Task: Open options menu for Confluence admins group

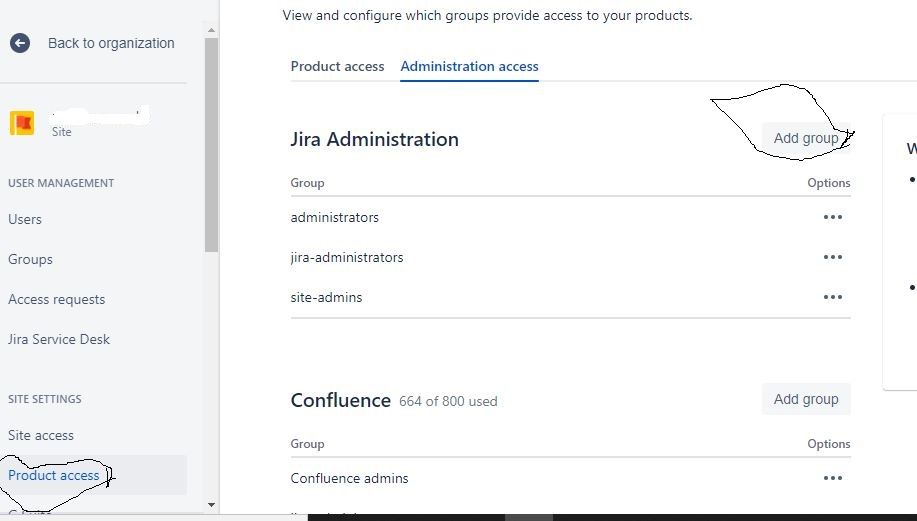Action: (x=833, y=478)
